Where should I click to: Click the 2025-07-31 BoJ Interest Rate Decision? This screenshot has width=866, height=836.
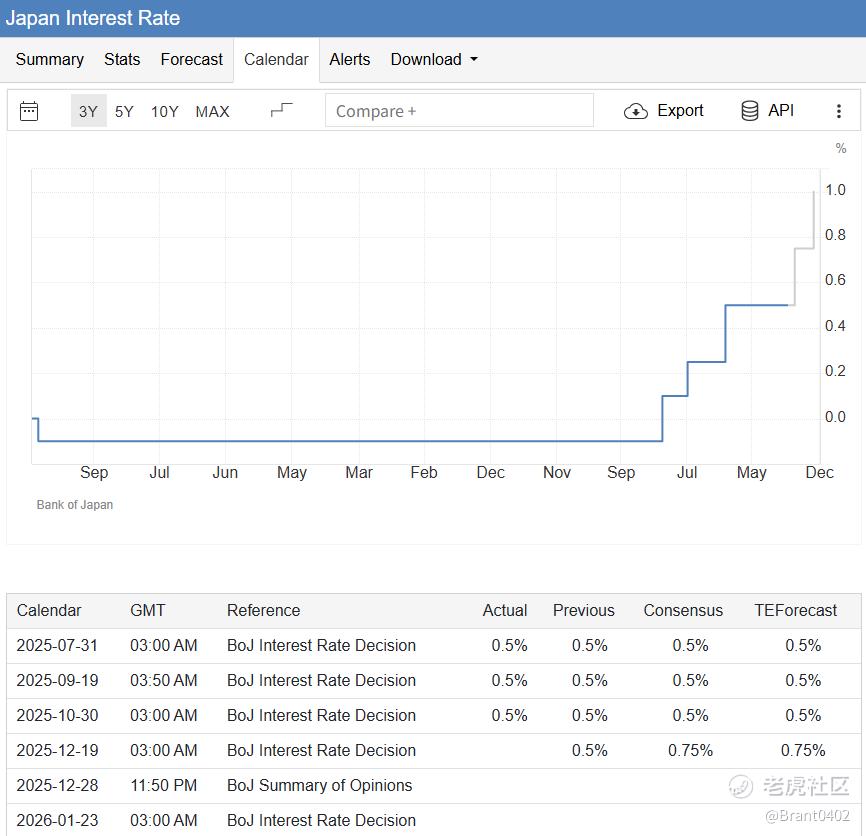321,645
